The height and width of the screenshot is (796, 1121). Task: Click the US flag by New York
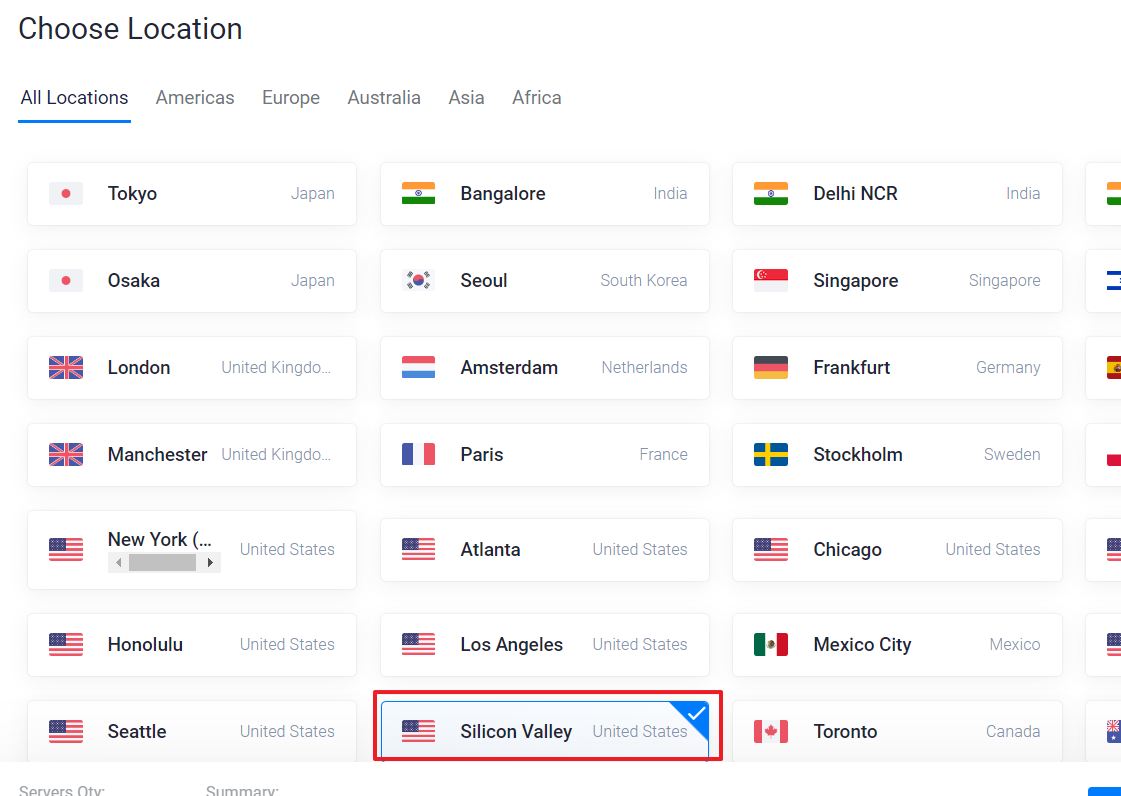(x=66, y=550)
